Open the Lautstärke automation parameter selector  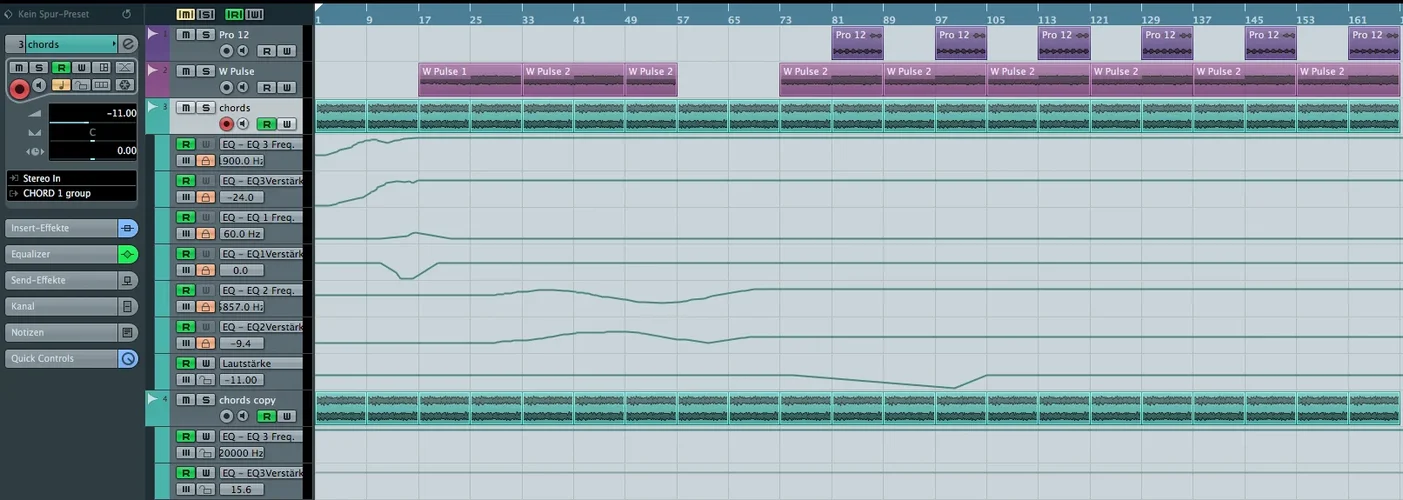click(260, 363)
